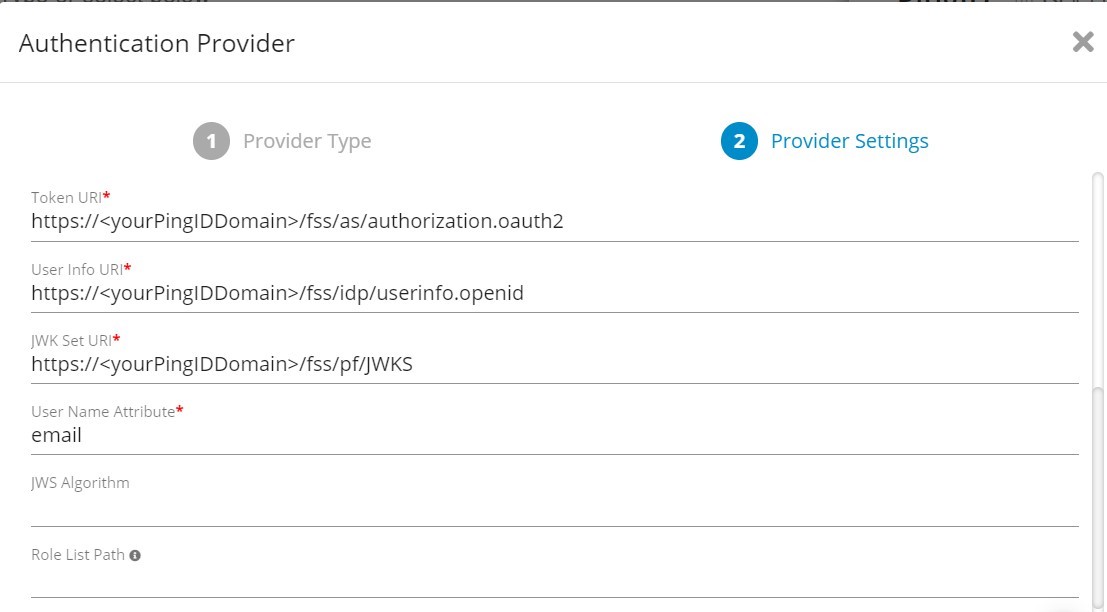Click the 'JWS Algorithm' label text
1107x612 pixels.
coord(80,483)
